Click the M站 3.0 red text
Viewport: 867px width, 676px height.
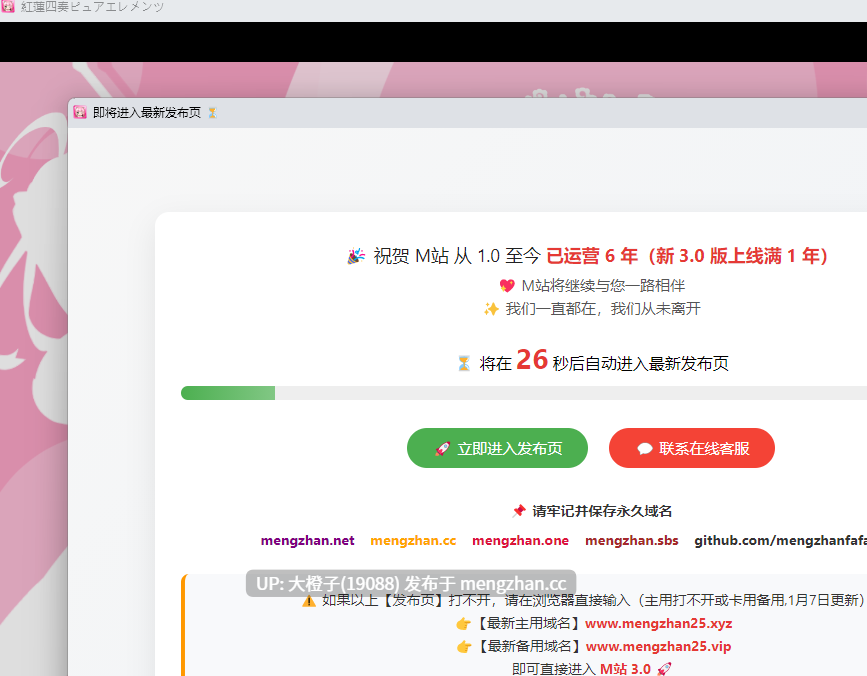pos(625,669)
